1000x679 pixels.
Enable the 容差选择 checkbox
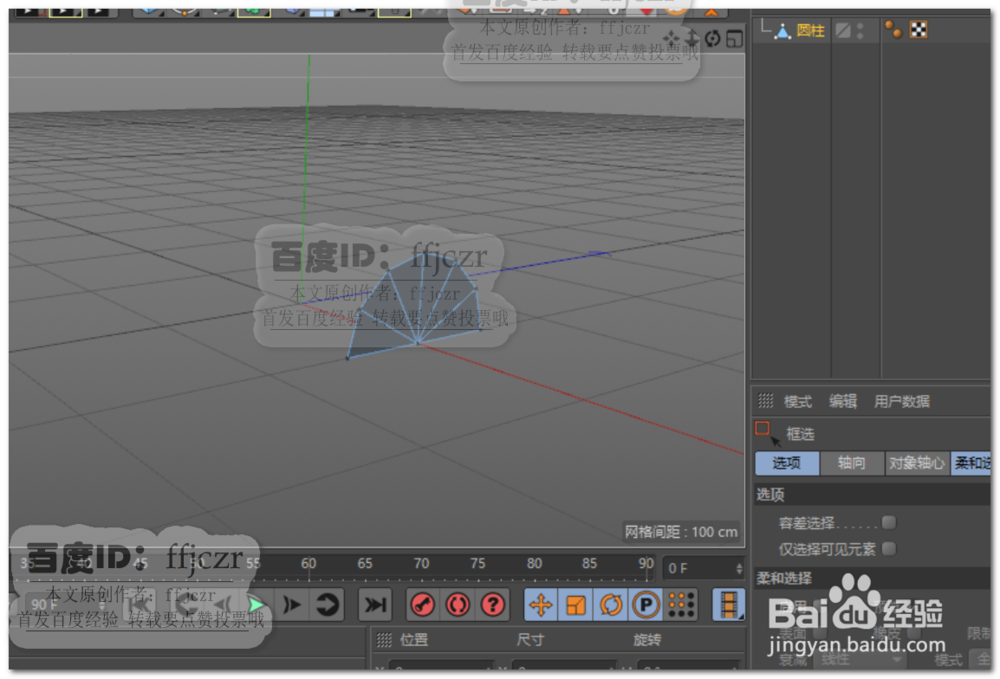888,523
